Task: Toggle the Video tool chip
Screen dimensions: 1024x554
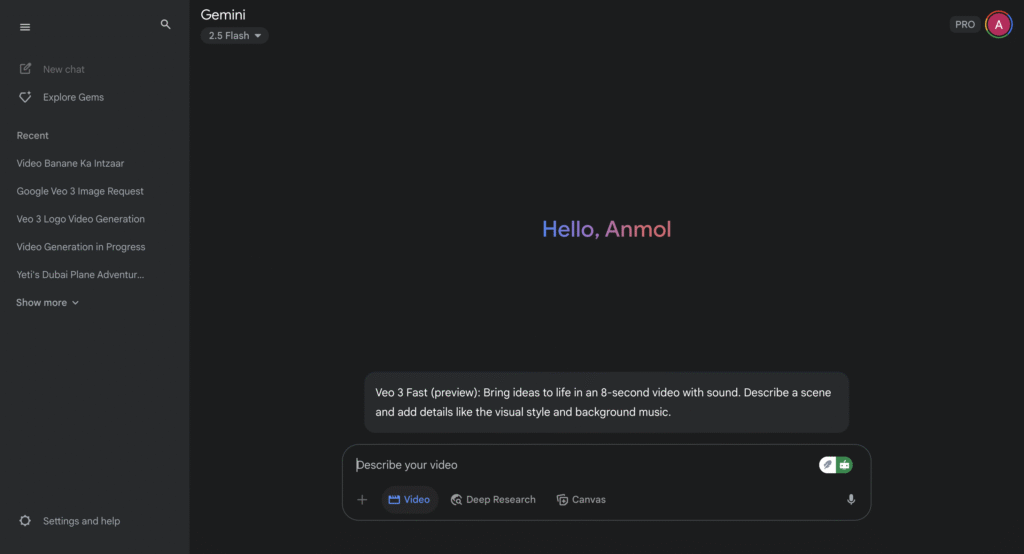Action: [x=409, y=500]
